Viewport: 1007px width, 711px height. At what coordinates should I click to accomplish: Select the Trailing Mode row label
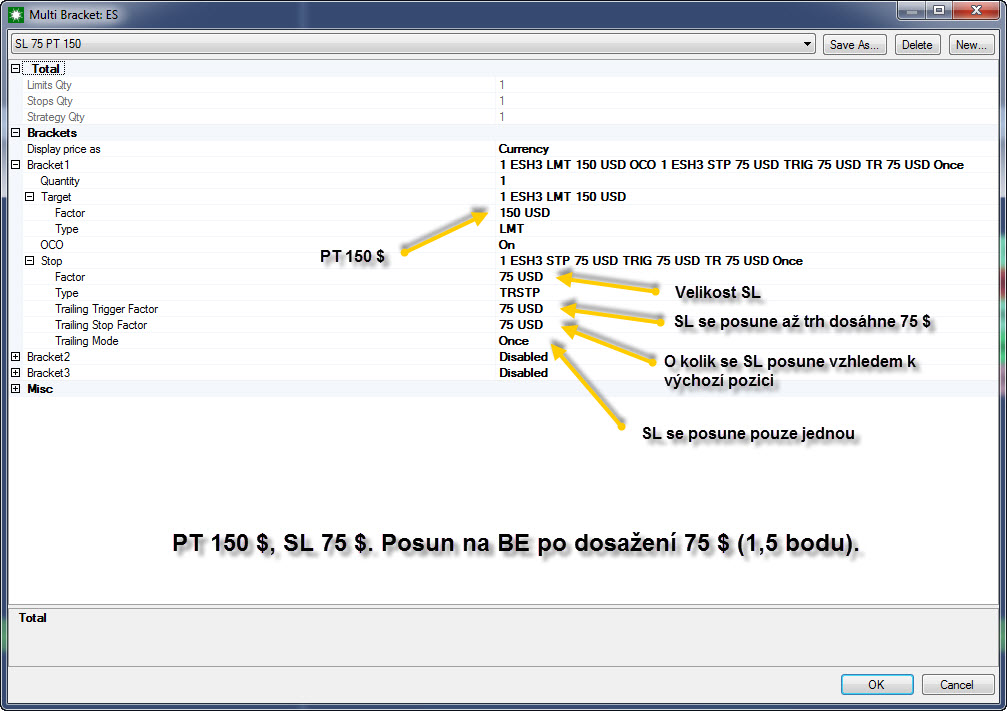87,341
